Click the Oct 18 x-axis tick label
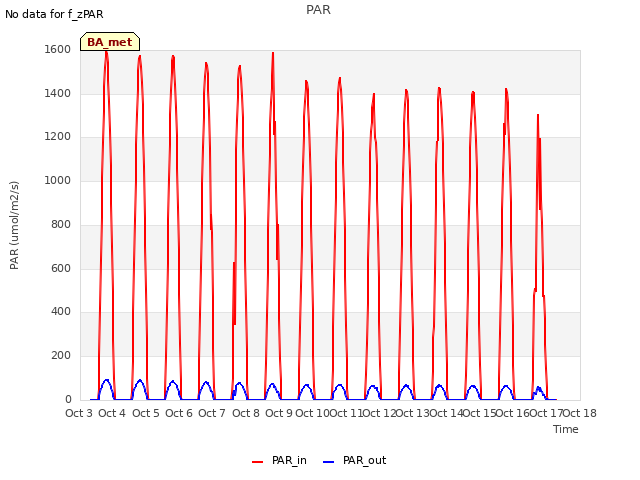Screen dimensions: 640x480 (580, 413)
